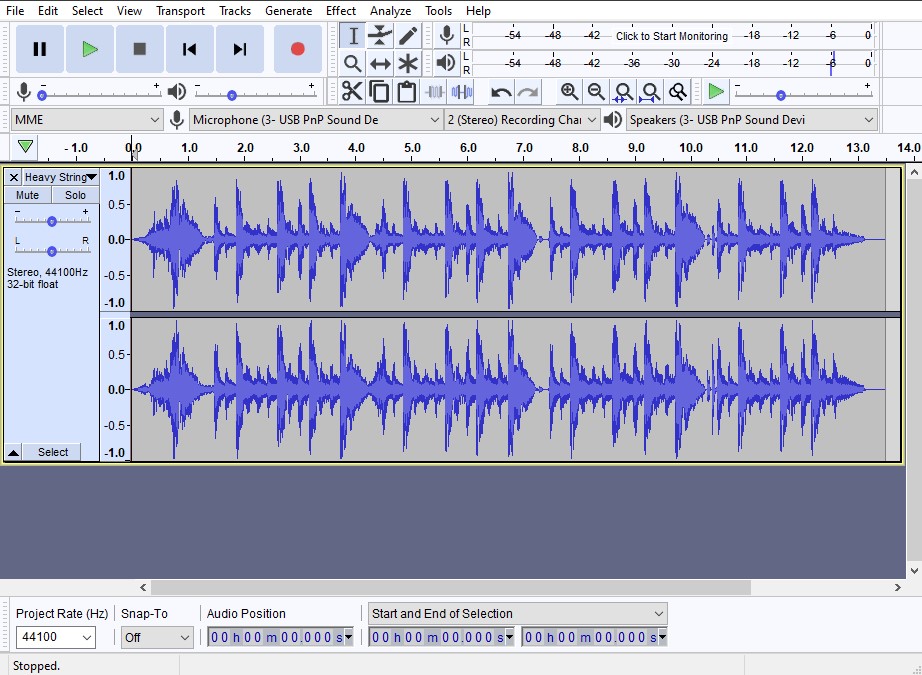Click the Play-at-speed green button
Viewport: 922px width, 675px height.
pos(716,92)
